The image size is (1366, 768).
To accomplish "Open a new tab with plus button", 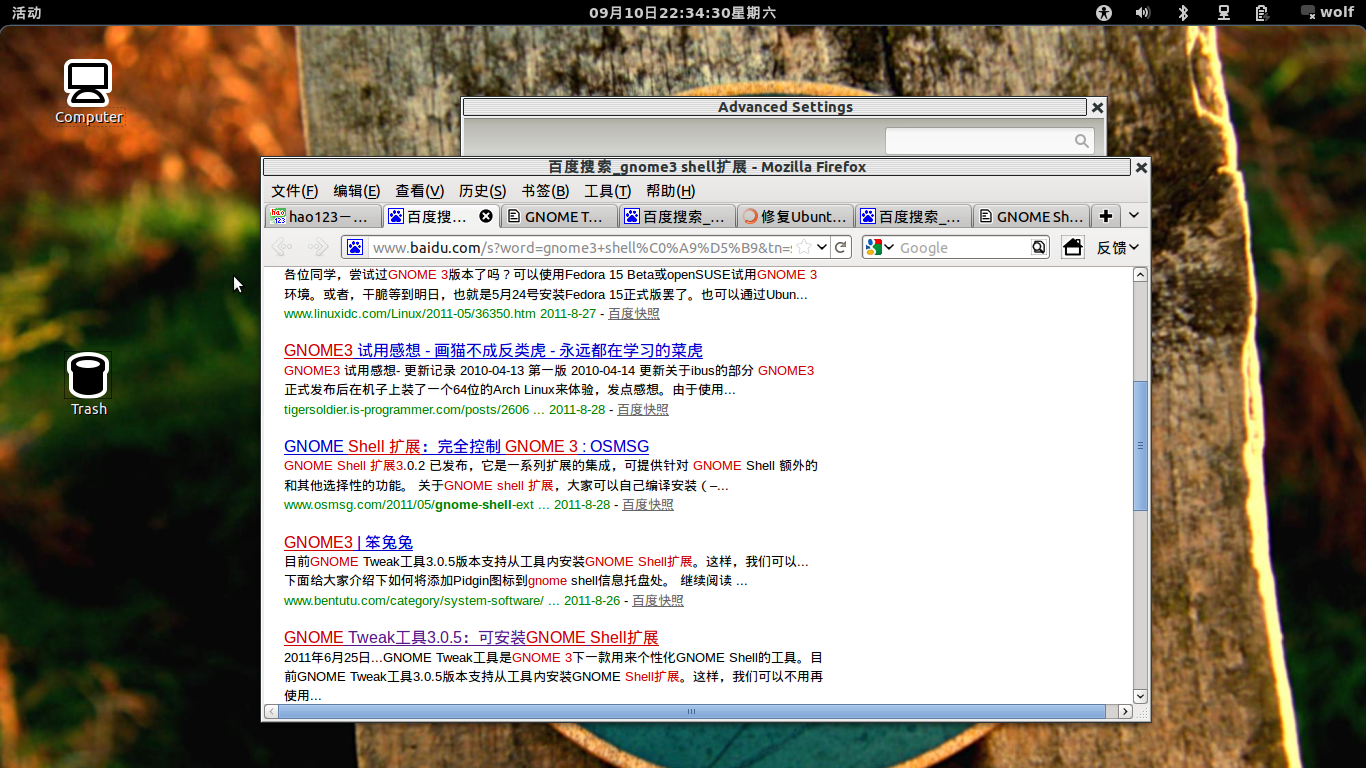I will (1105, 216).
